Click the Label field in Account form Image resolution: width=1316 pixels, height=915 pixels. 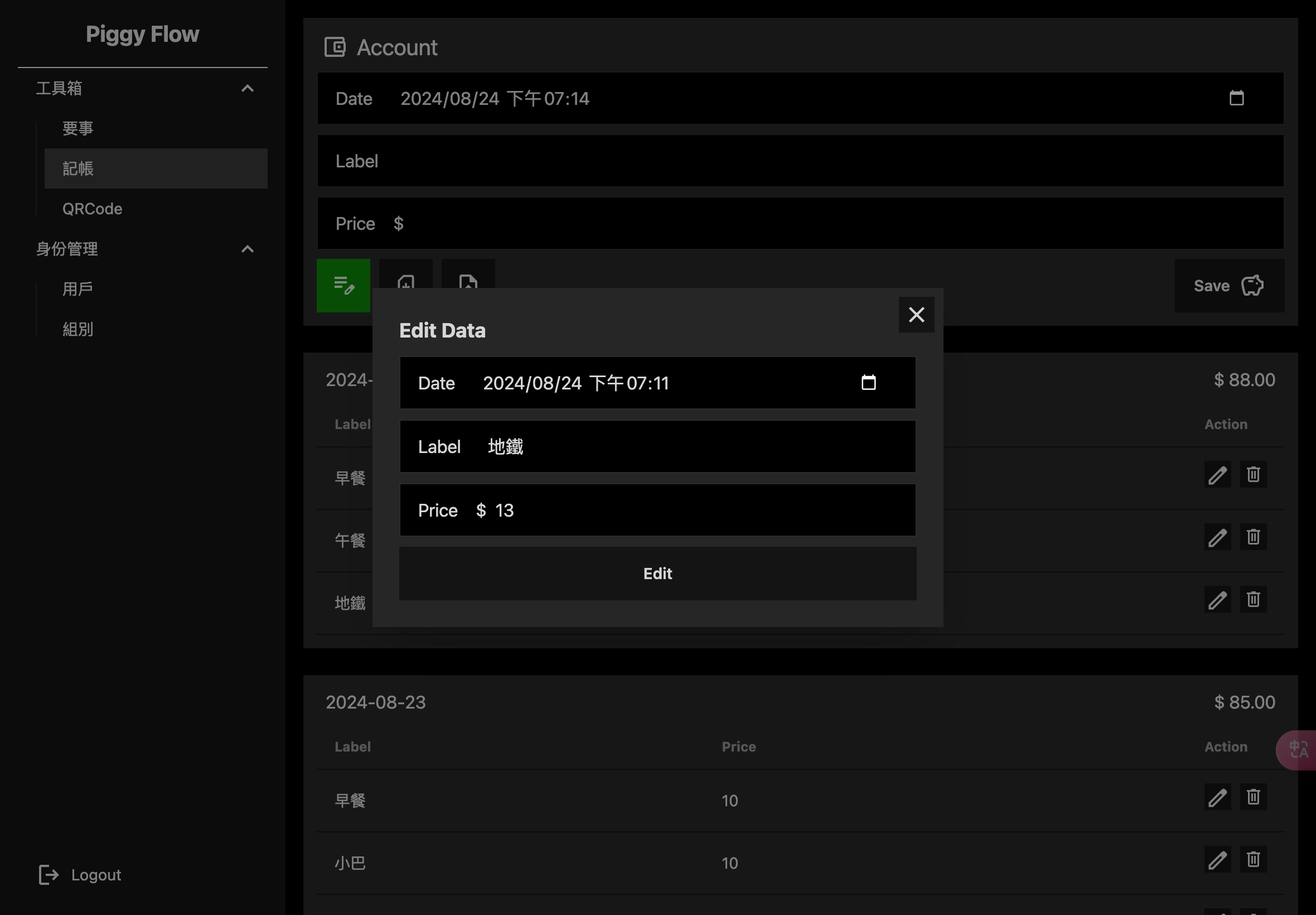[x=800, y=161]
